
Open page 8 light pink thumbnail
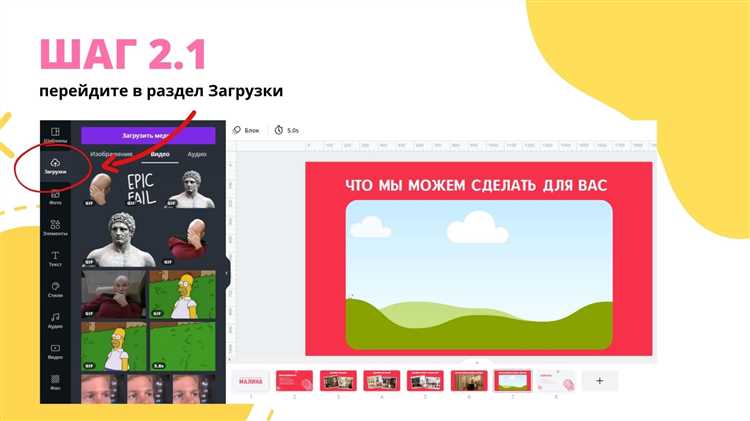[x=556, y=381]
